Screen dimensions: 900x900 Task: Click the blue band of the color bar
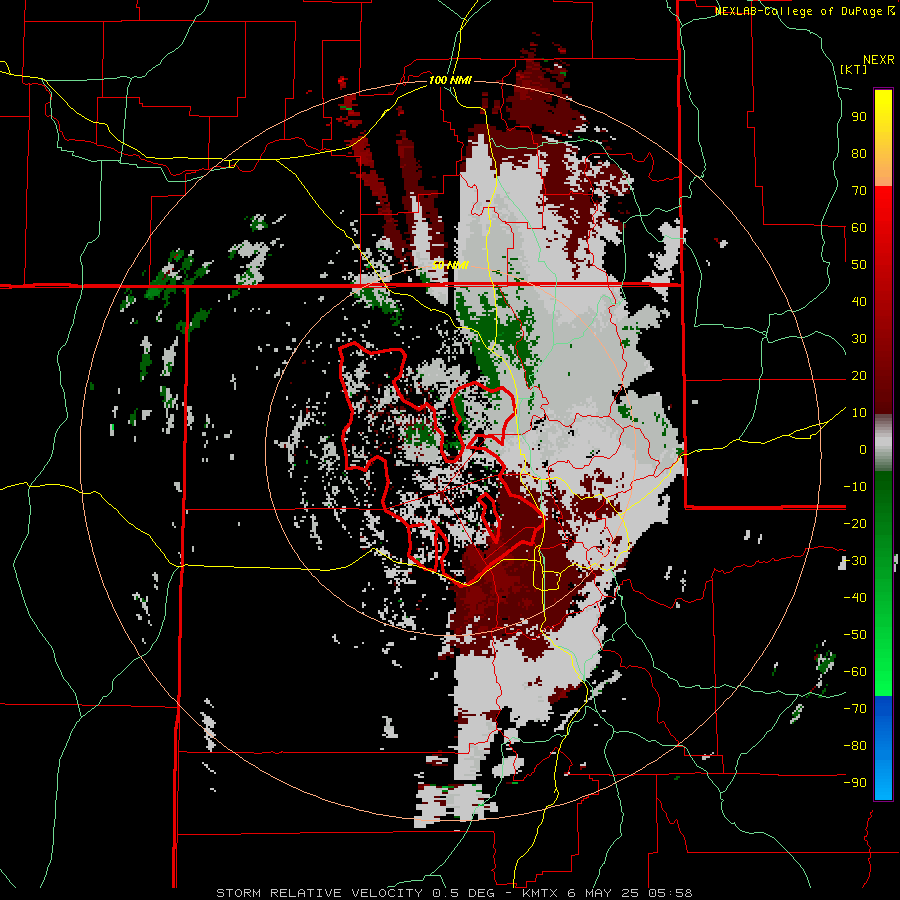tap(883, 748)
